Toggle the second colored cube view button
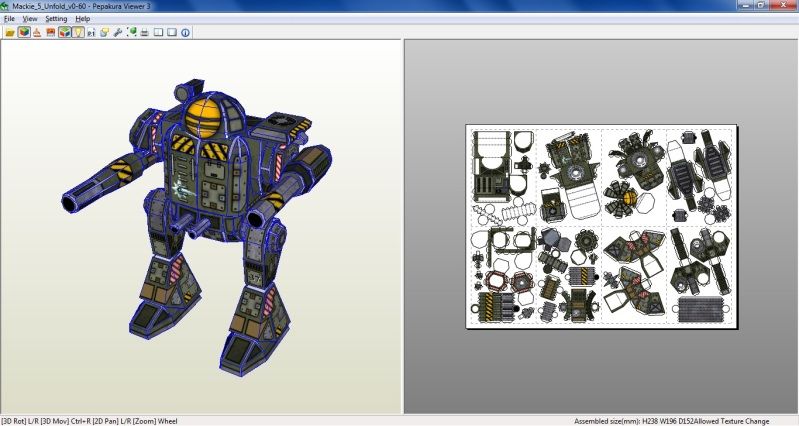This screenshot has height=426, width=799. point(64,33)
